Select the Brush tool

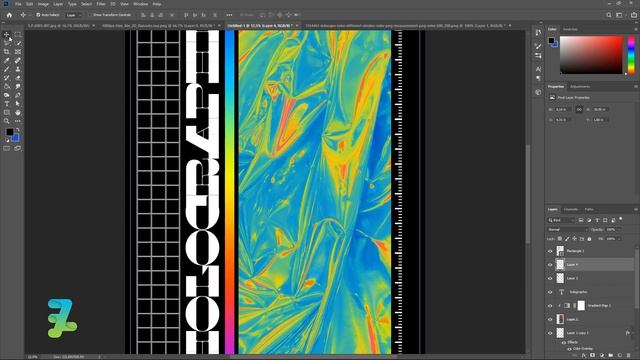7,69
